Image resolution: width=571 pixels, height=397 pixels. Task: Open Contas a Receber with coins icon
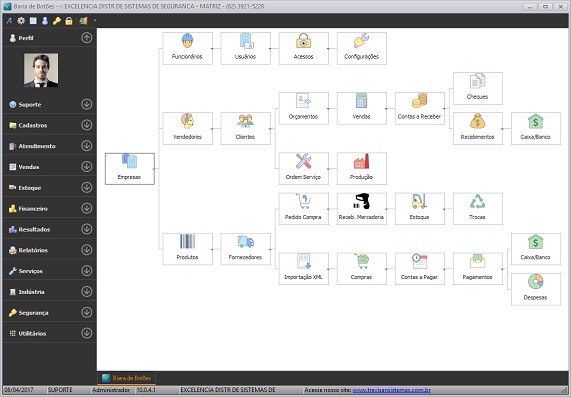tap(420, 108)
